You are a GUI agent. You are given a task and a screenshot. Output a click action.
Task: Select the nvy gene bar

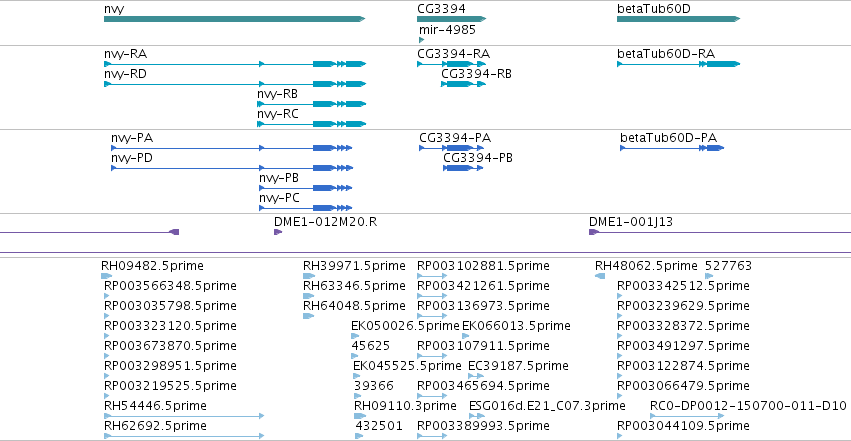point(234,19)
